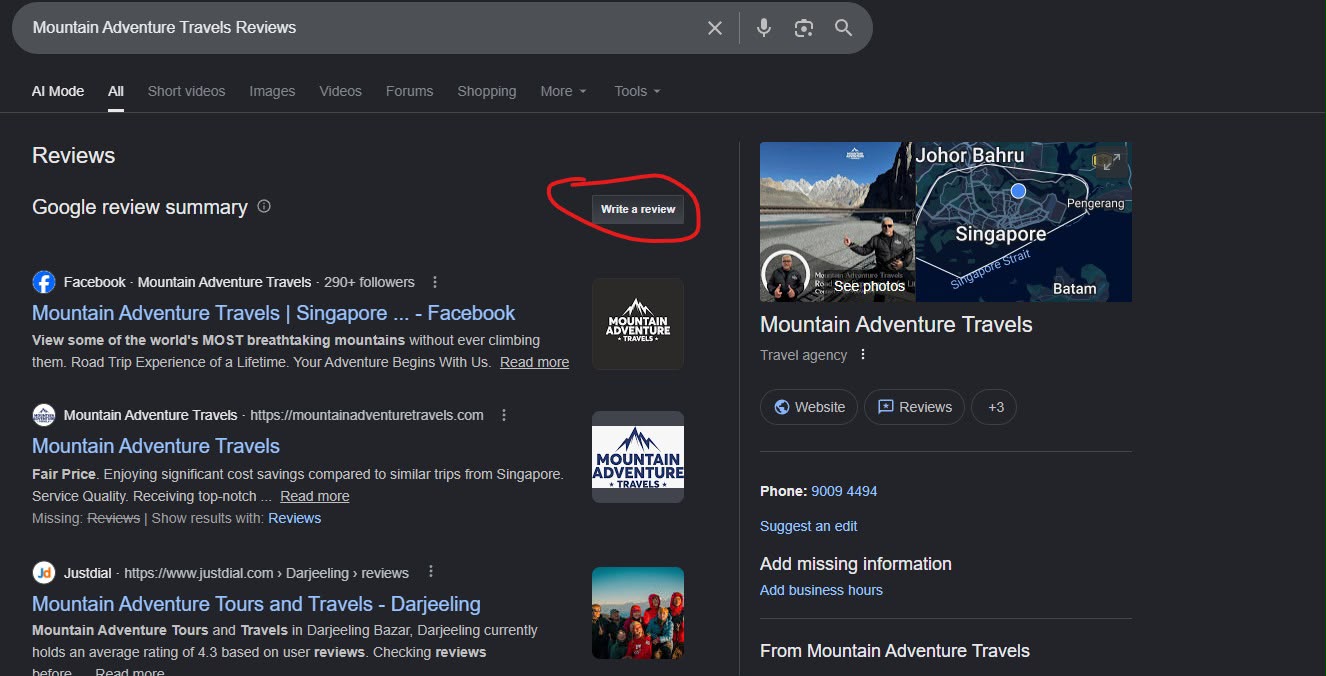Click the globe icon in the Website button
The image size is (1326, 676).
(x=781, y=407)
